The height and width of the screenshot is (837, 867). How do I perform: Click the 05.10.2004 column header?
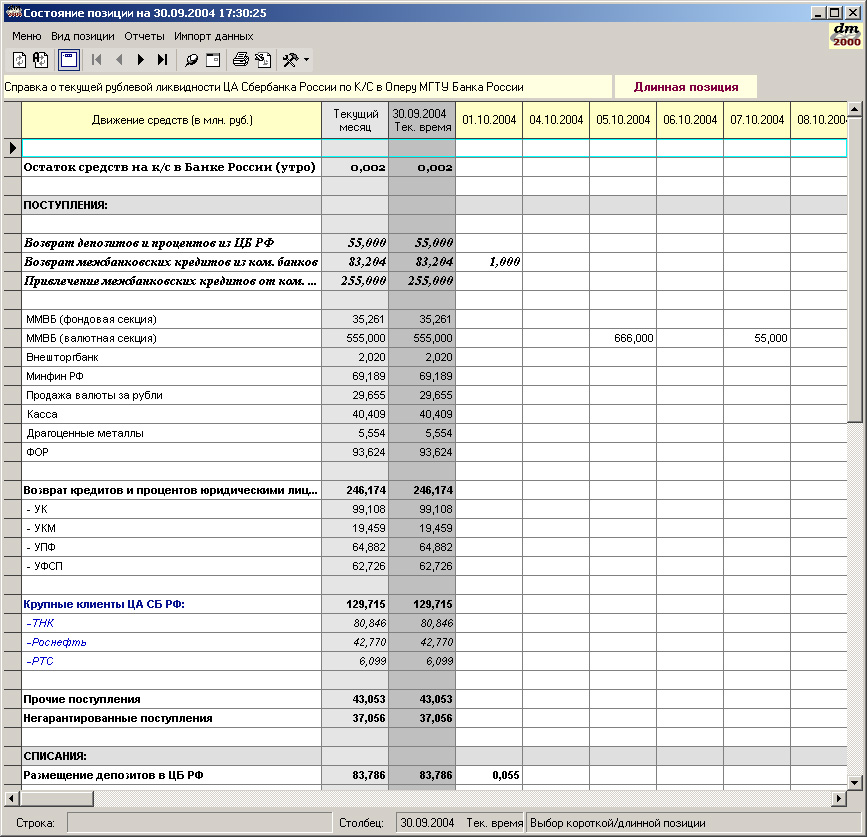(623, 120)
